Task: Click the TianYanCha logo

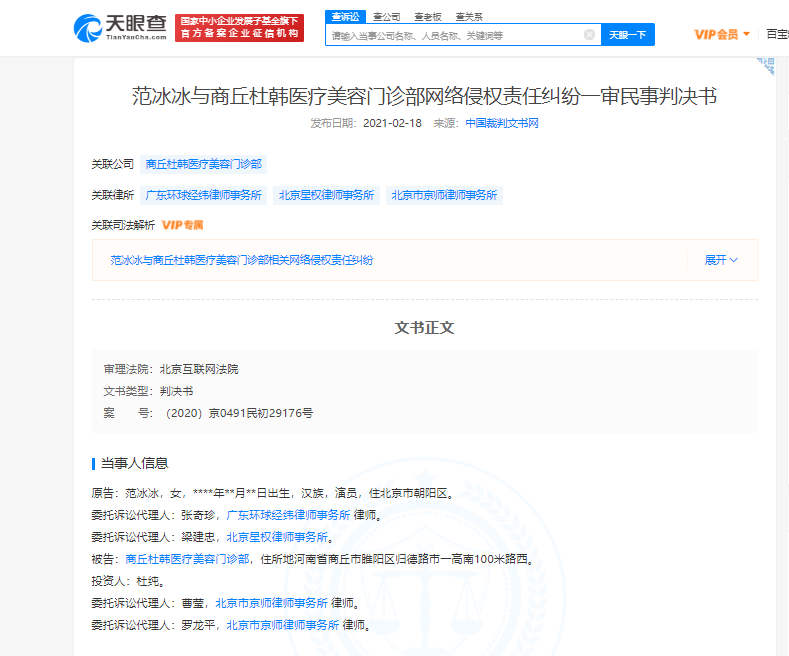Action: coord(120,27)
